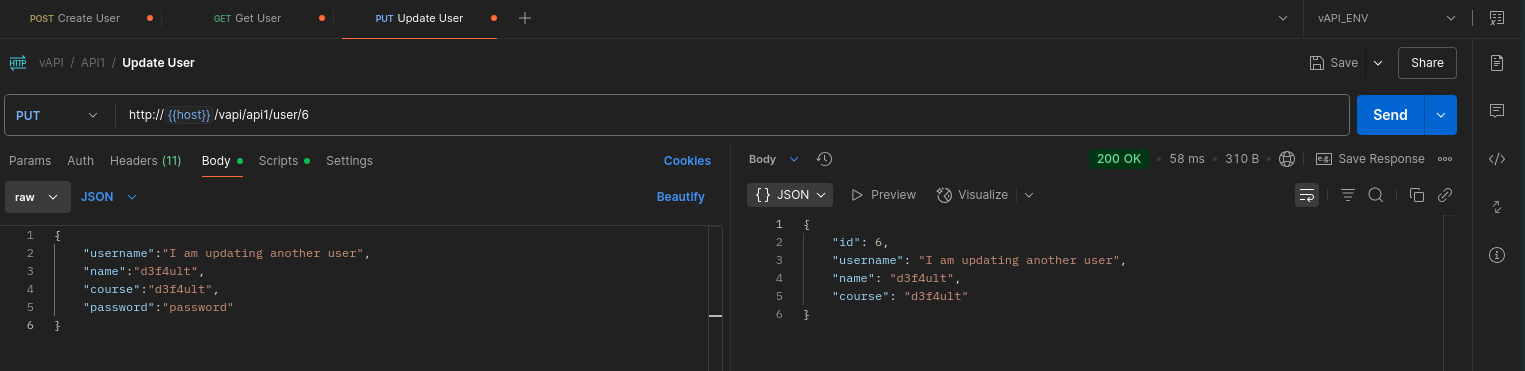Copy response body icon

pos(1416,195)
